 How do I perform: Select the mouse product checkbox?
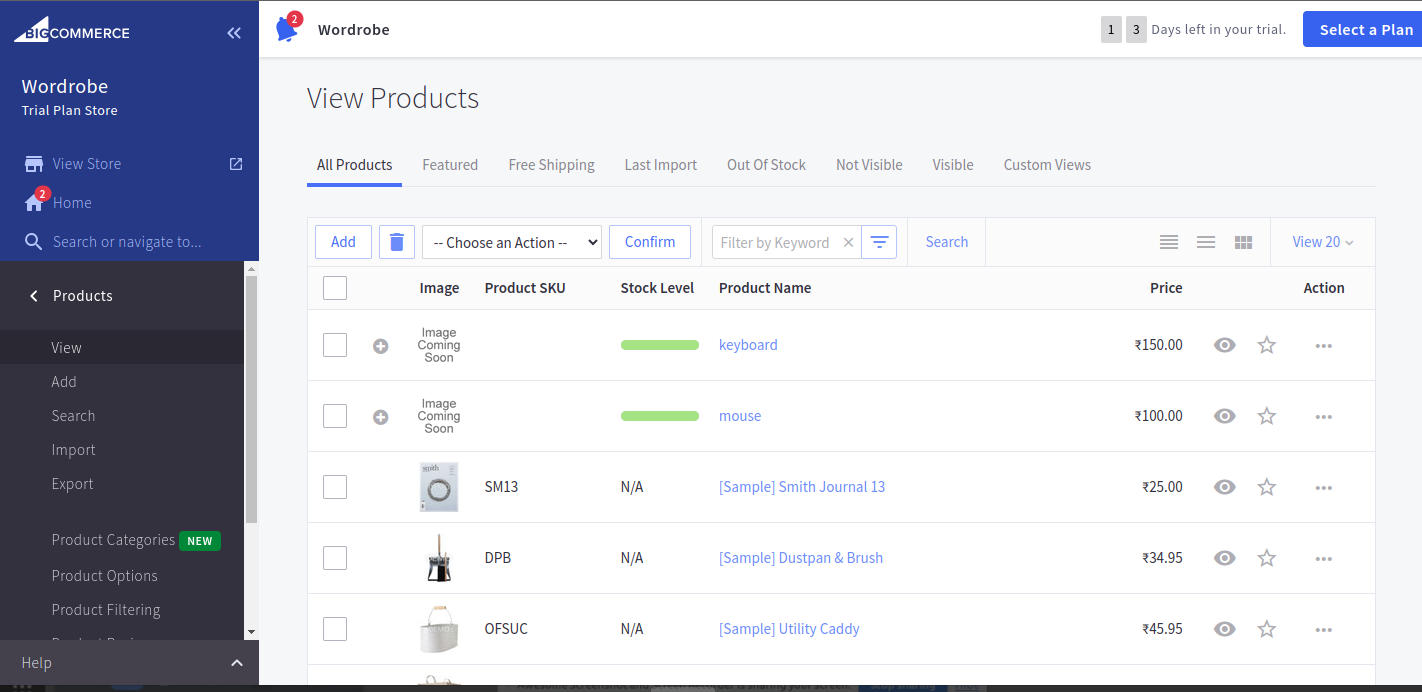[335, 416]
